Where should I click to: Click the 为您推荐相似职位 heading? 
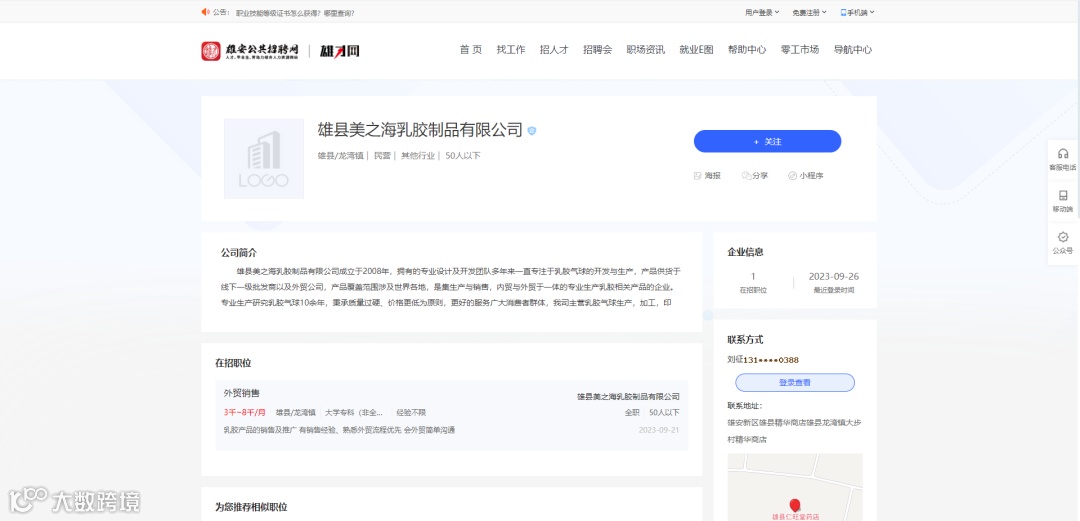coord(251,507)
